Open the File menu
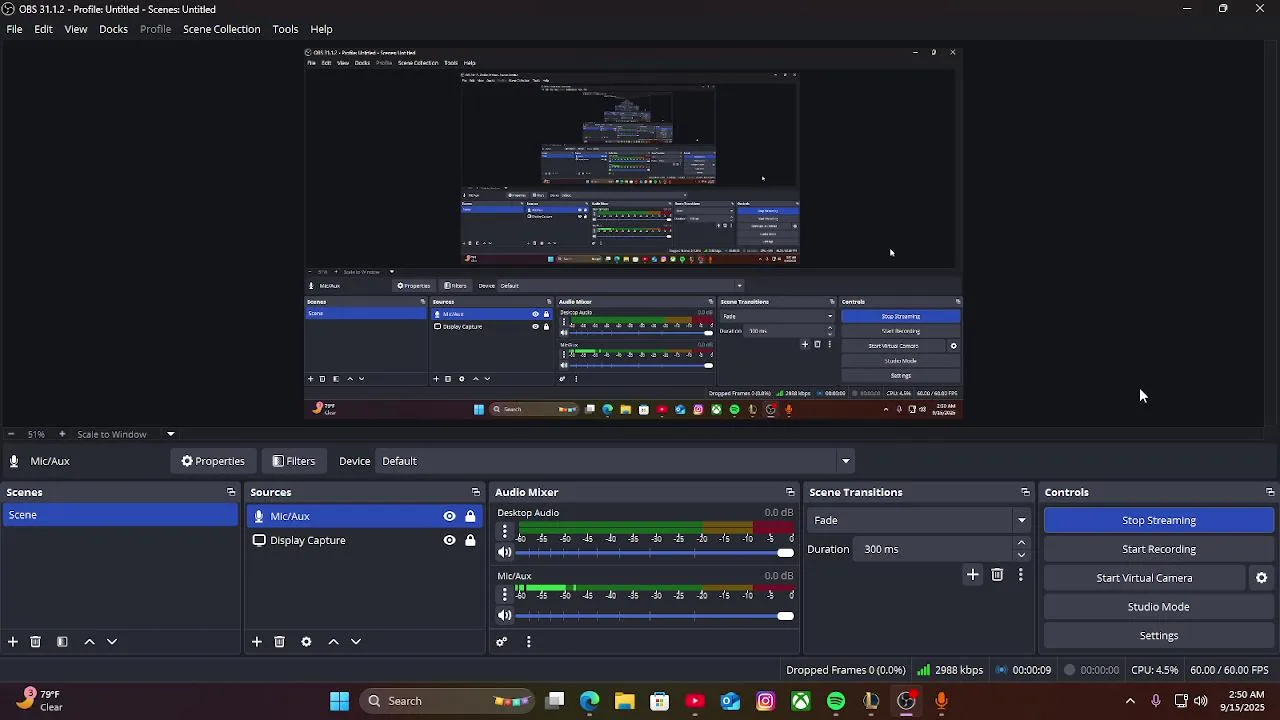 [x=15, y=29]
